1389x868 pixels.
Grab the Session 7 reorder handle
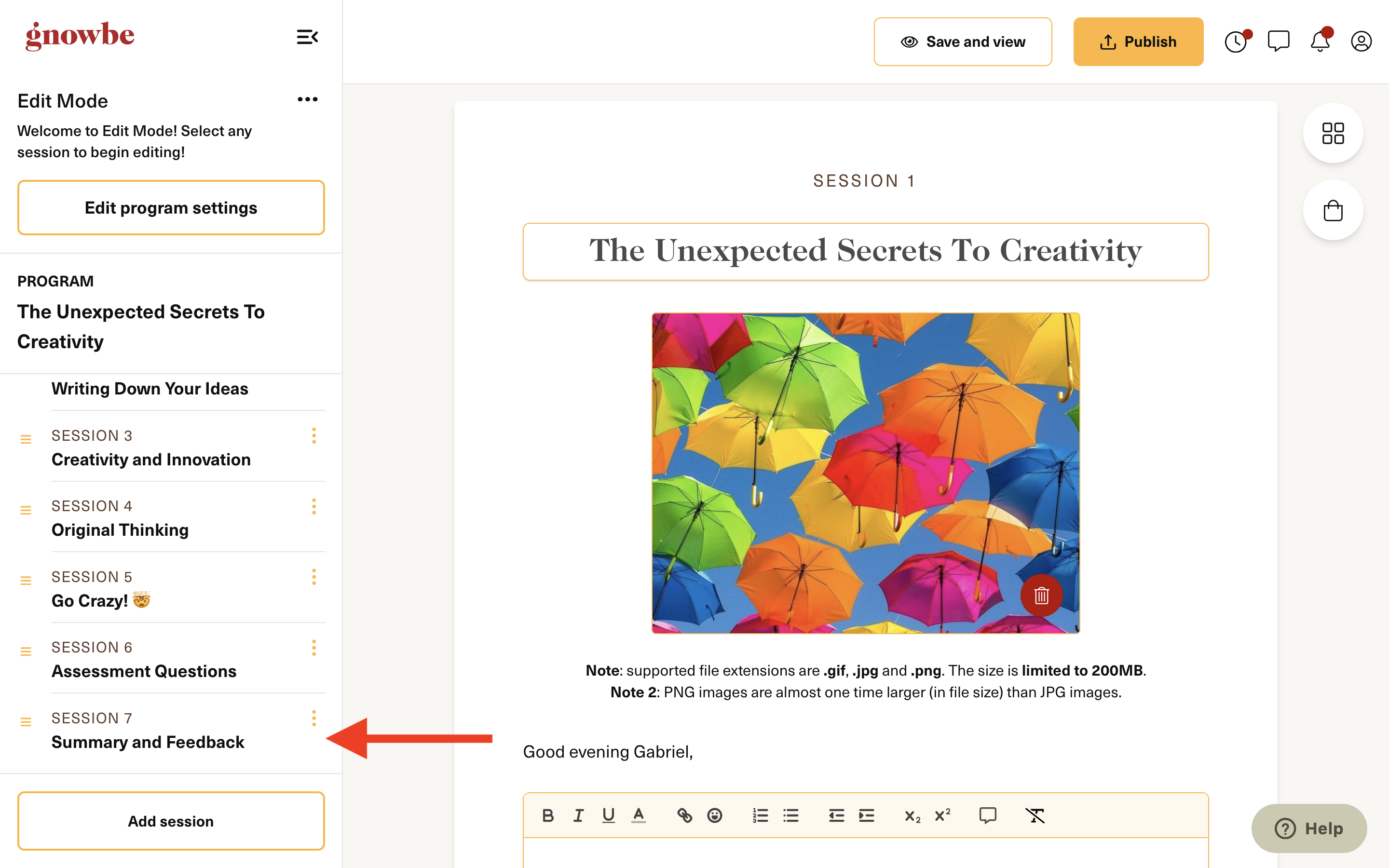point(26,721)
